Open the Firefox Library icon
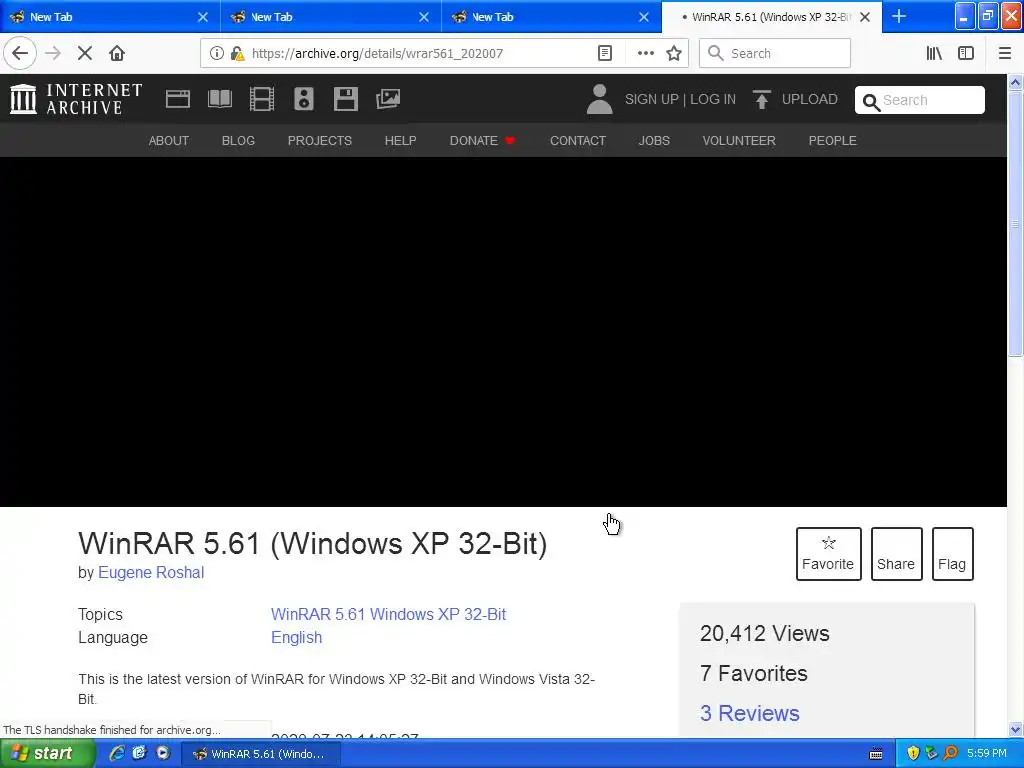Viewport: 1024px width, 768px height. tap(934, 54)
